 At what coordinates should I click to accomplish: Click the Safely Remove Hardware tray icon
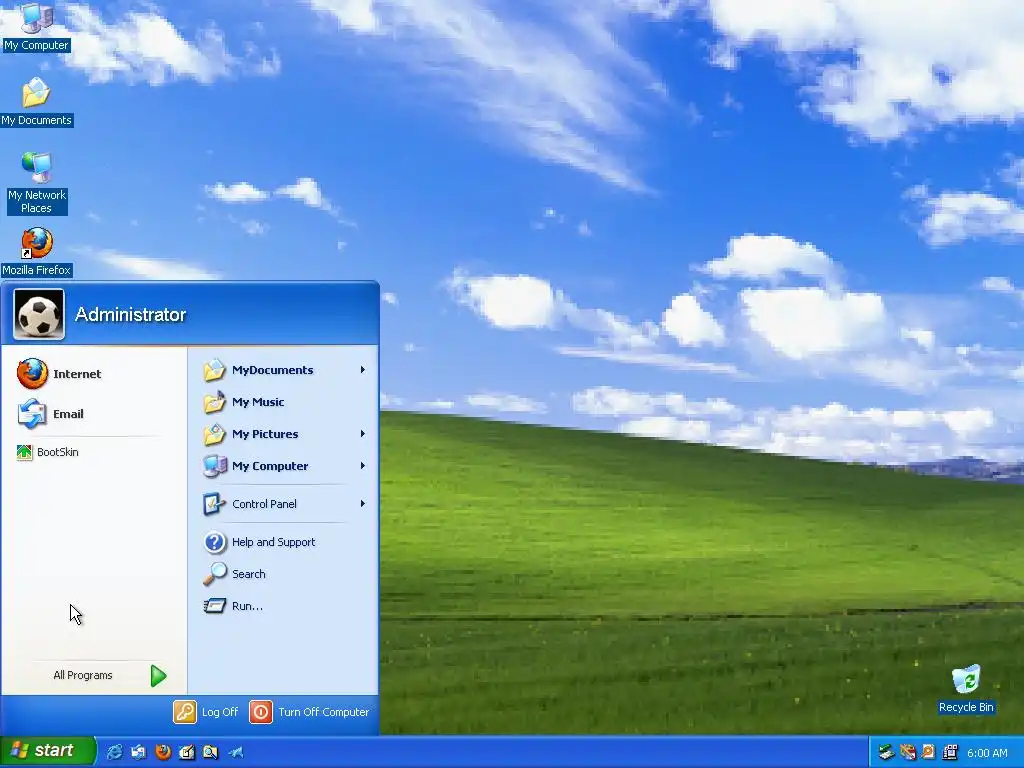pyautogui.click(x=886, y=752)
